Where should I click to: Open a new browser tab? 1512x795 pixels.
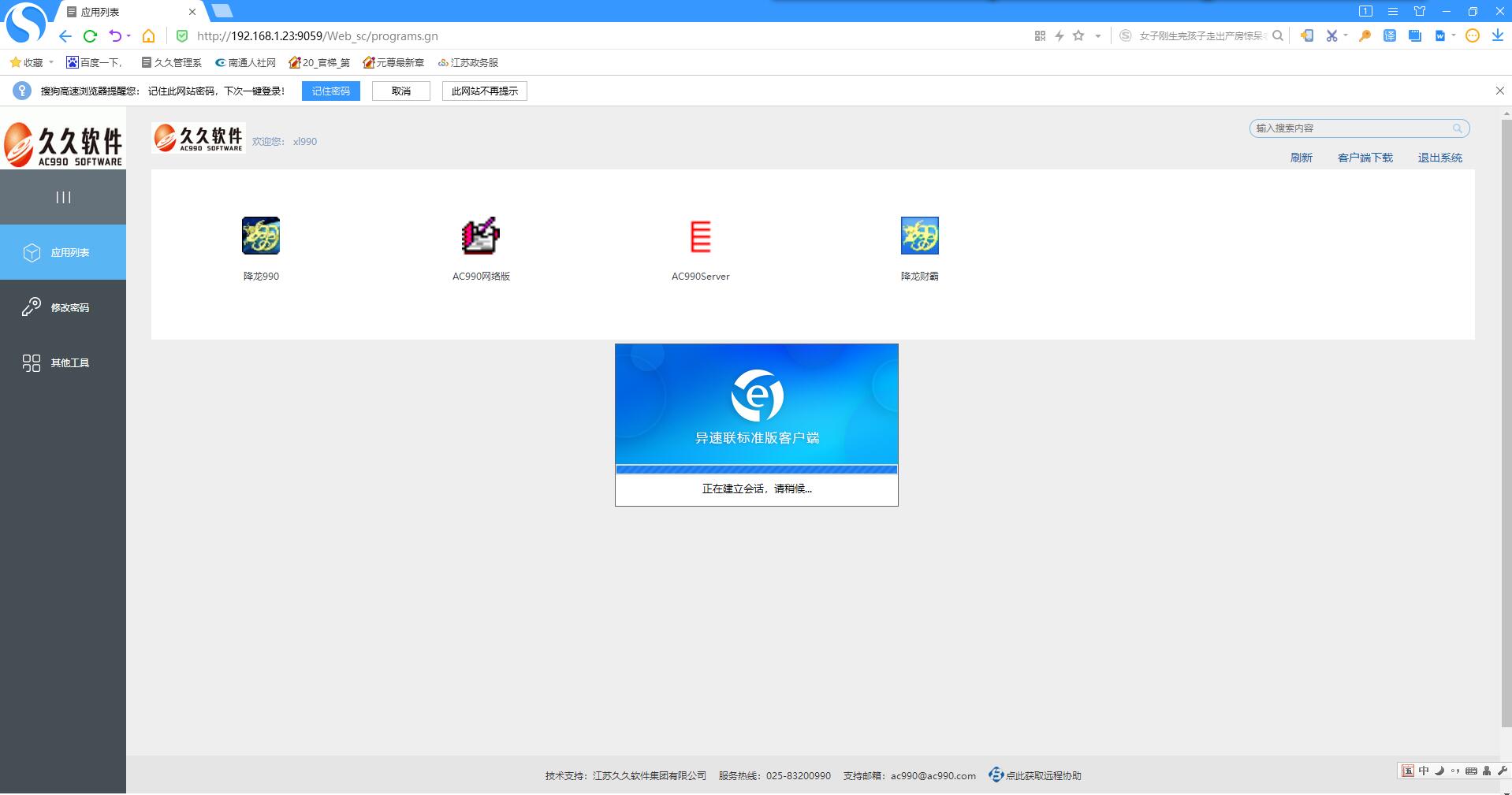[222, 11]
